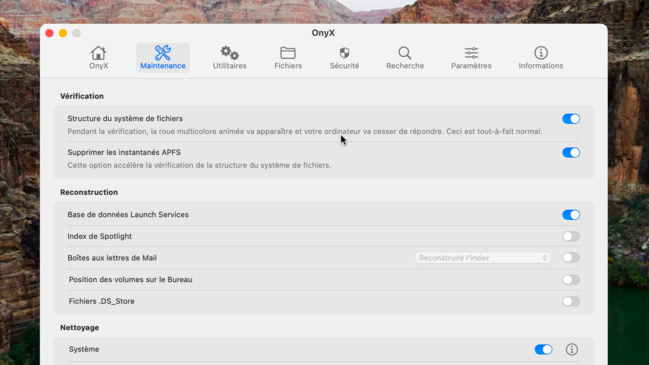Image resolution: width=649 pixels, height=365 pixels.
Task: Click the Paramètres tab label
Action: (471, 66)
